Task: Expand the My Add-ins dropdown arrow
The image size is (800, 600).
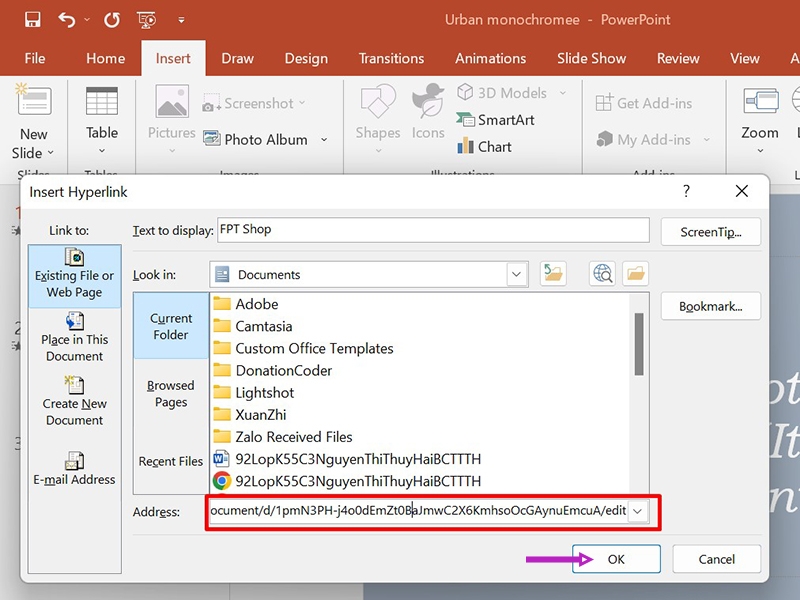Action: point(707,139)
